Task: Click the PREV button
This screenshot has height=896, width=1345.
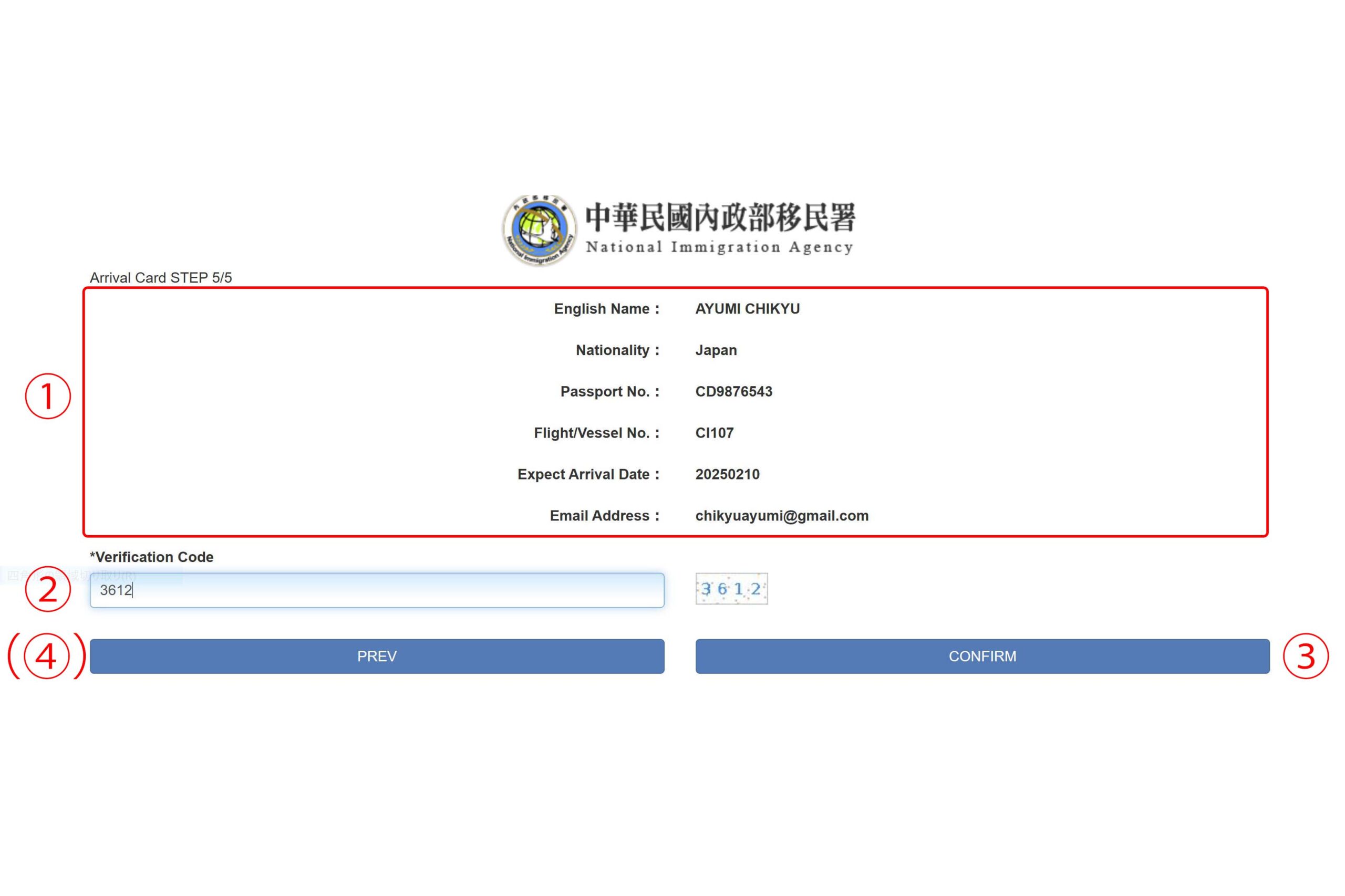Action: [x=377, y=656]
